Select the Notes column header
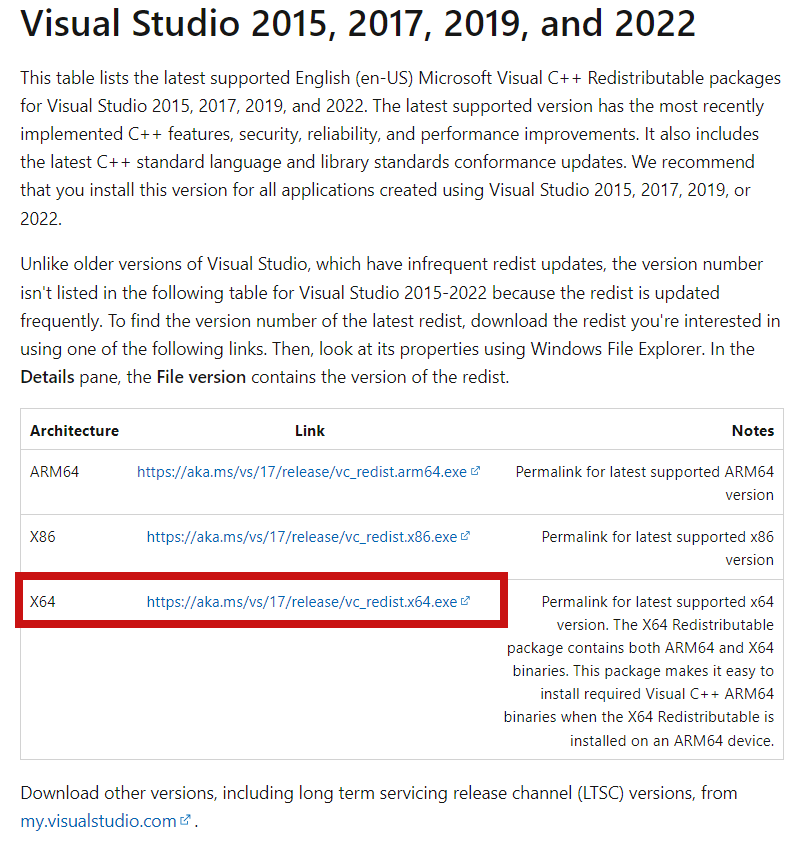Screen dimensions: 806x842 tap(753, 431)
